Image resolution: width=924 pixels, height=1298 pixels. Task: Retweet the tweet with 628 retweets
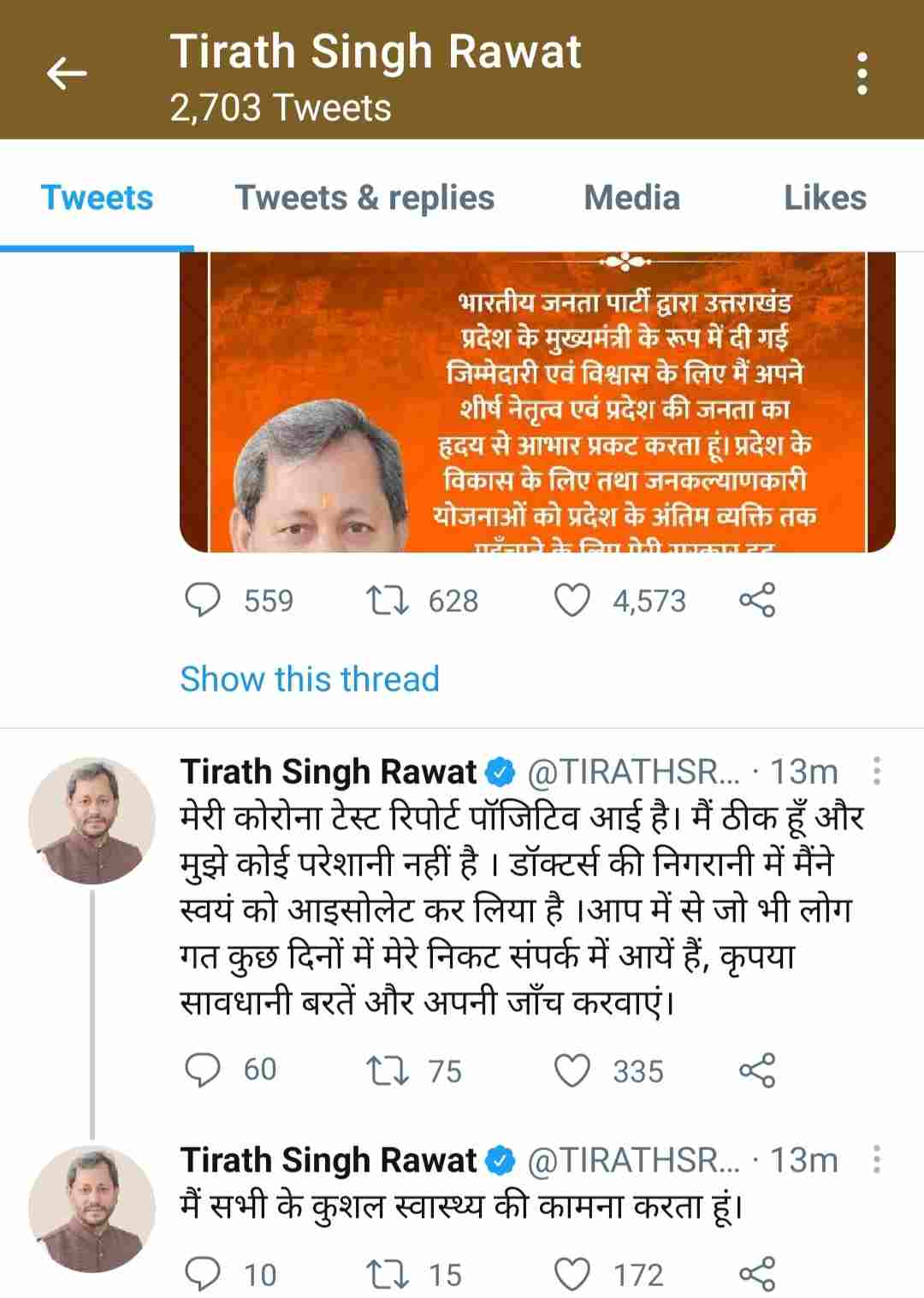click(x=387, y=601)
